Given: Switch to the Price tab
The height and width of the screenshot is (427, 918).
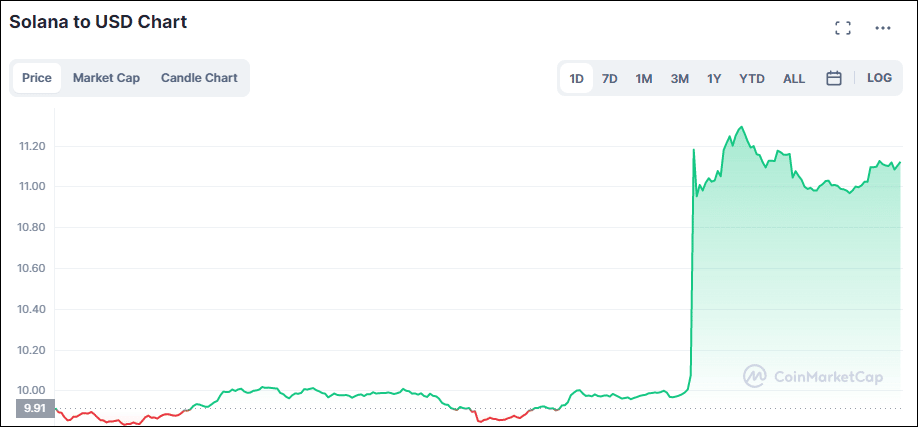Looking at the screenshot, I should pos(37,78).
